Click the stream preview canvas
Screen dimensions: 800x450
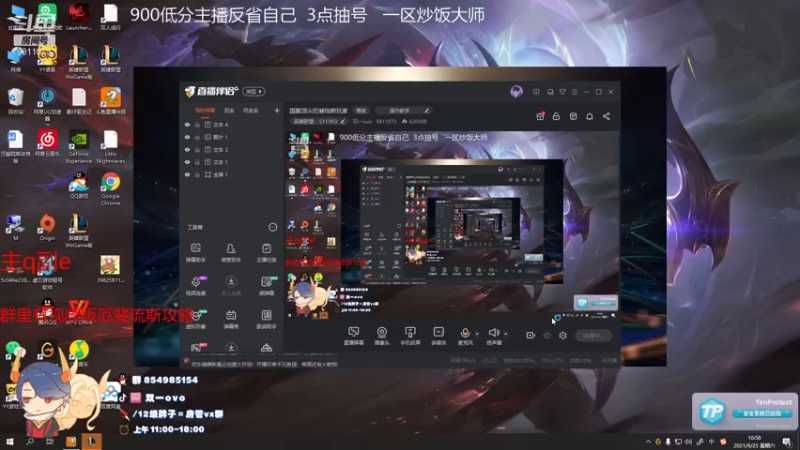[x=452, y=226]
